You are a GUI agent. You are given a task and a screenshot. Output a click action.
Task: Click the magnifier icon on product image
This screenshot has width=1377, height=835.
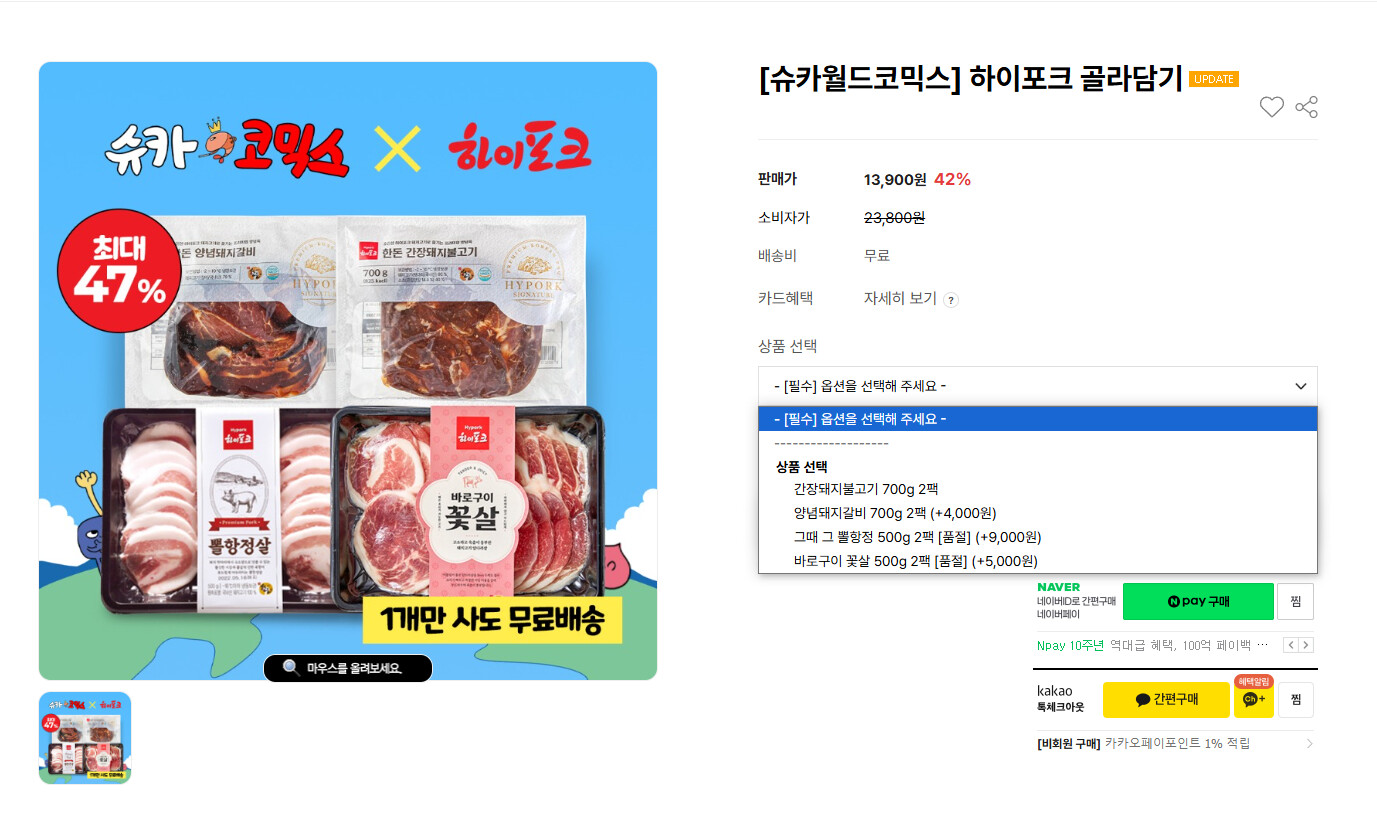(291, 668)
